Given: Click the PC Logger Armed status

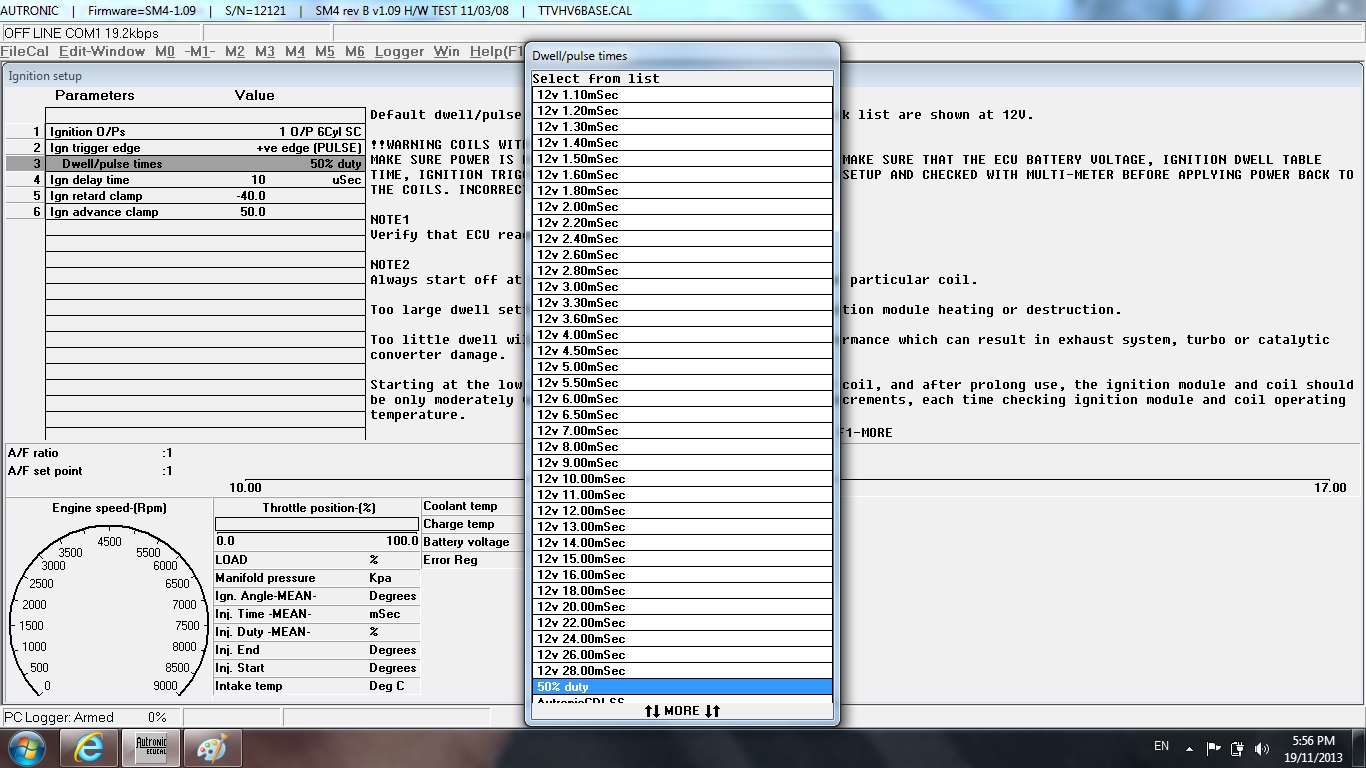Looking at the screenshot, I should pyautogui.click(x=59, y=717).
